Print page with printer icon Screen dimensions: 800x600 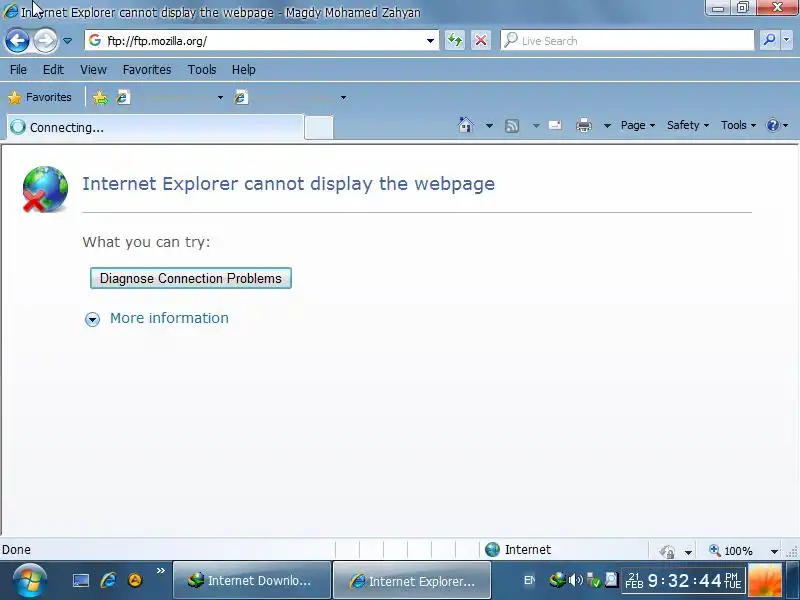click(584, 125)
